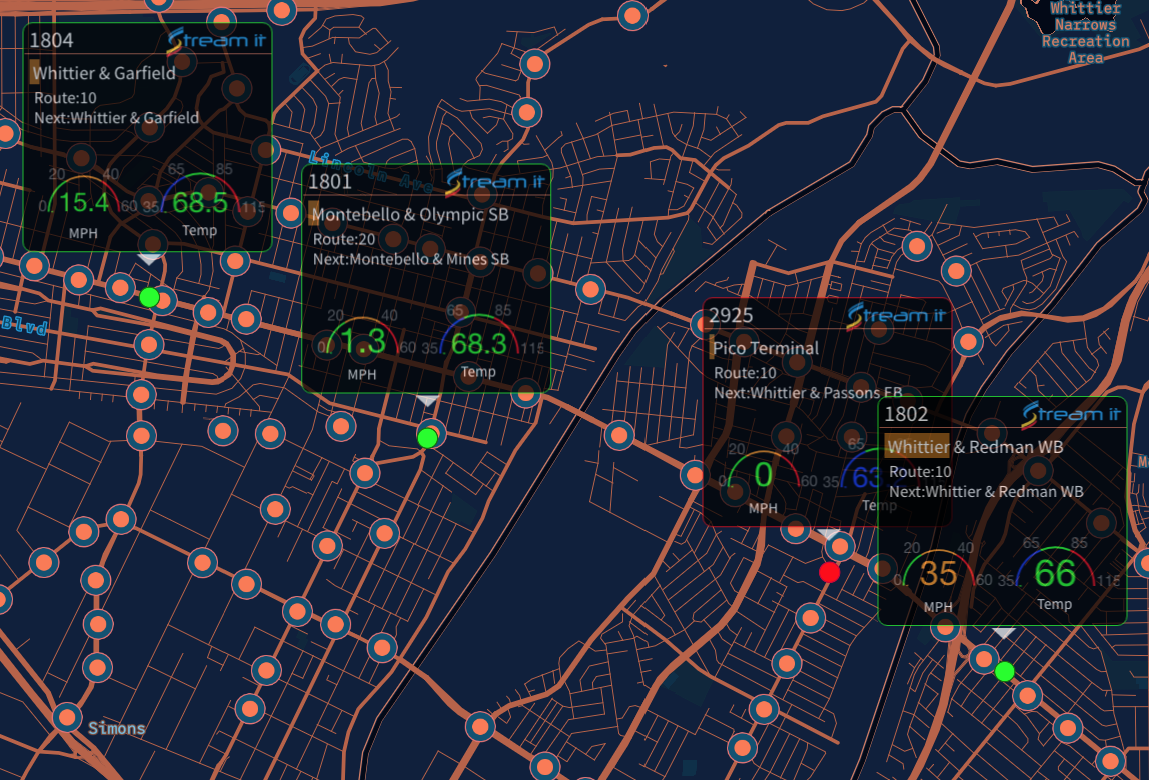Click the stop marker beside the Simons label
The width and height of the screenshot is (1149, 780).
[67, 717]
